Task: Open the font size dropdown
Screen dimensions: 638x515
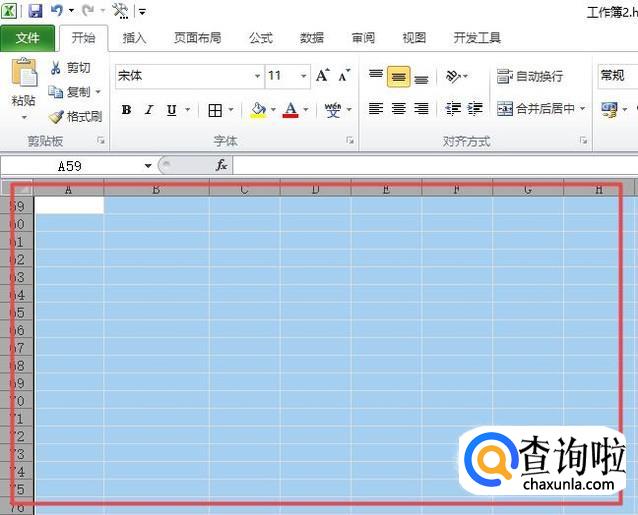Action: click(303, 76)
